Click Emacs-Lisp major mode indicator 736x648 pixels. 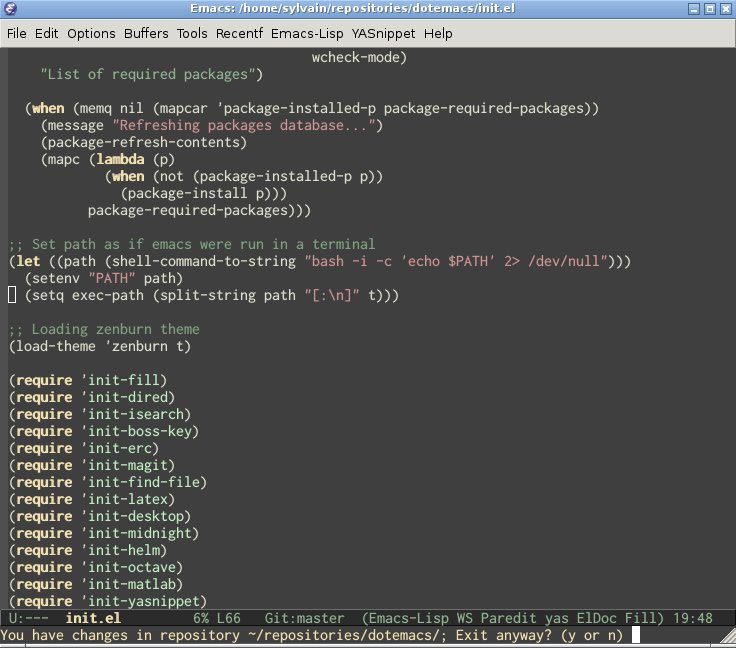408,618
